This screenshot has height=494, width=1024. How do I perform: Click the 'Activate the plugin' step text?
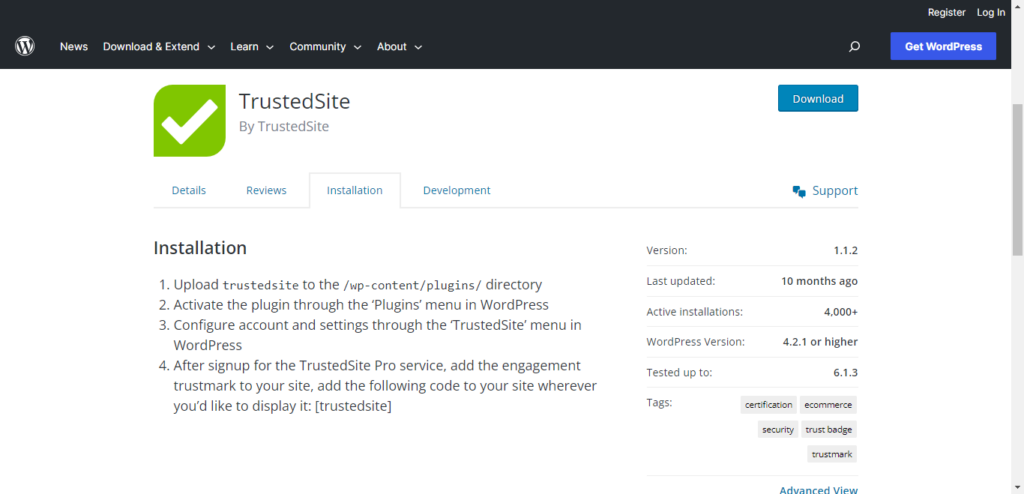click(360, 305)
